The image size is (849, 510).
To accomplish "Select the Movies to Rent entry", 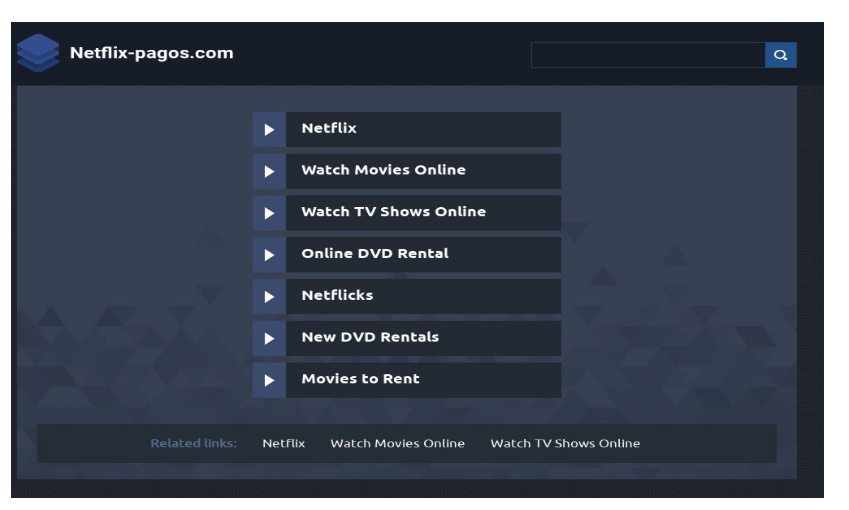I will 360,380.
